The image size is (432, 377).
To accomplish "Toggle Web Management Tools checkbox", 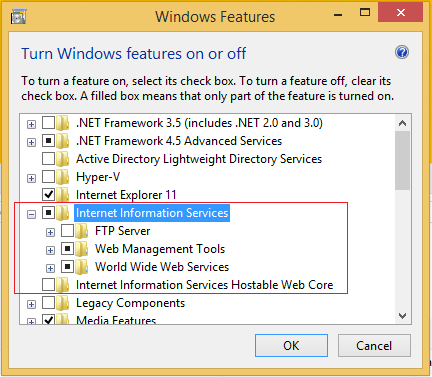I will 67,249.
